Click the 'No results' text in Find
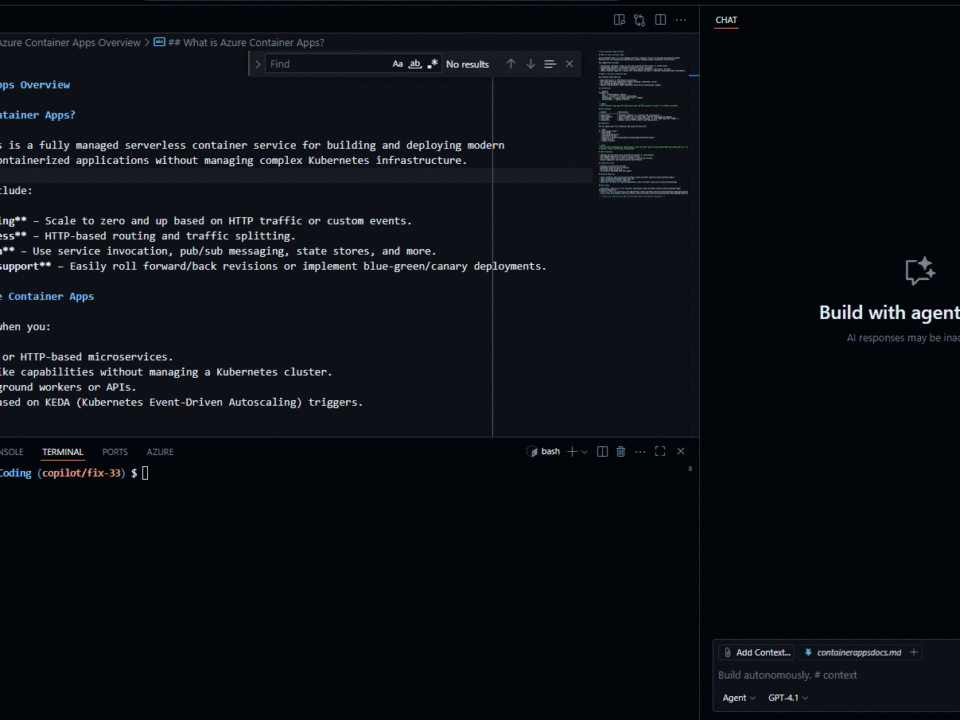Viewport: 960px width, 720px height. (x=467, y=64)
